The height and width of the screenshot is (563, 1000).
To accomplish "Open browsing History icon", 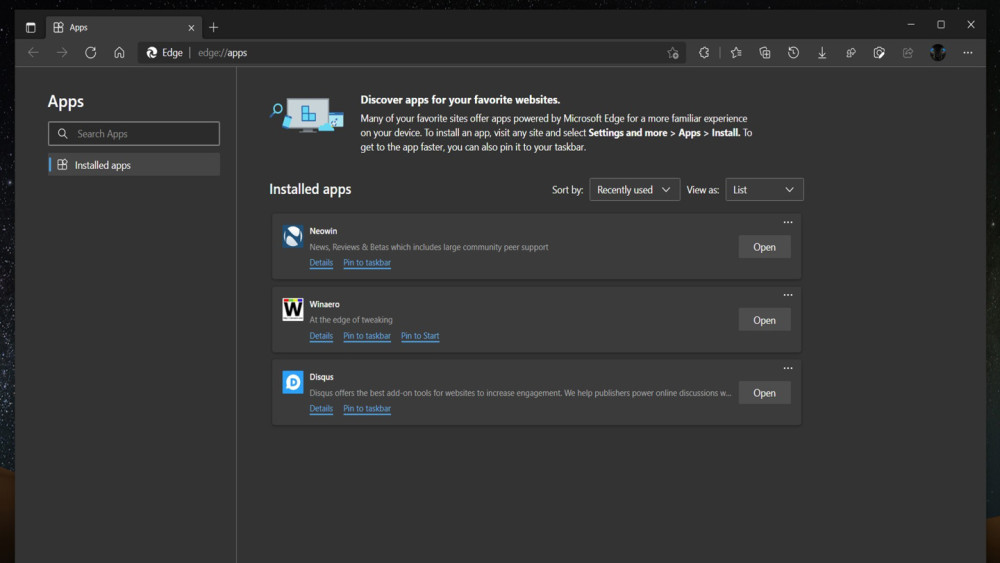I will [793, 53].
